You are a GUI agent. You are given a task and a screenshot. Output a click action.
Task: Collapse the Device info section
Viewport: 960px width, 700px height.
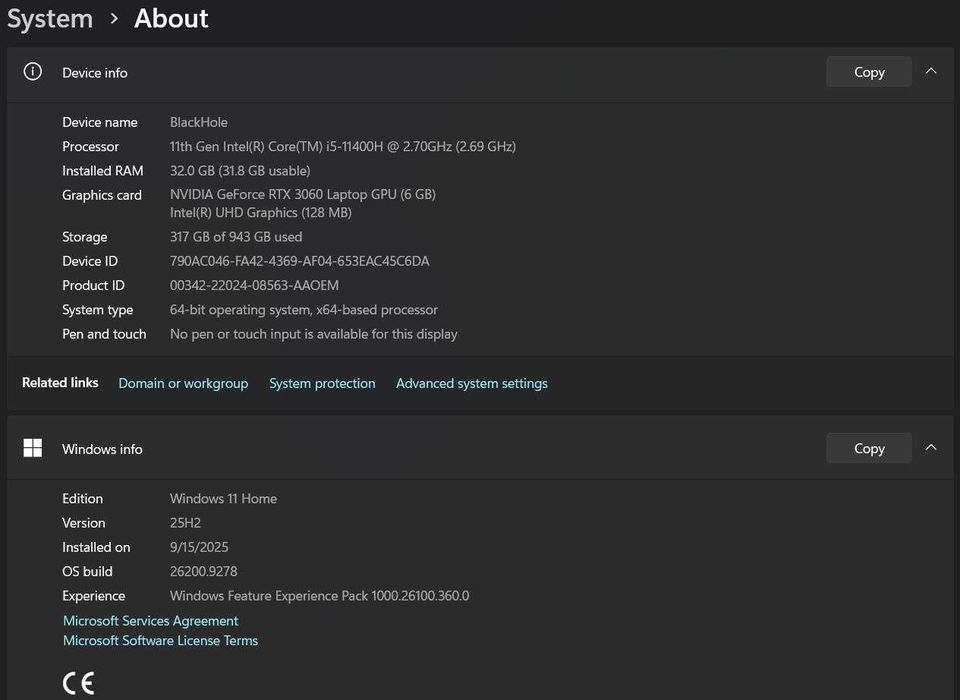(x=931, y=71)
